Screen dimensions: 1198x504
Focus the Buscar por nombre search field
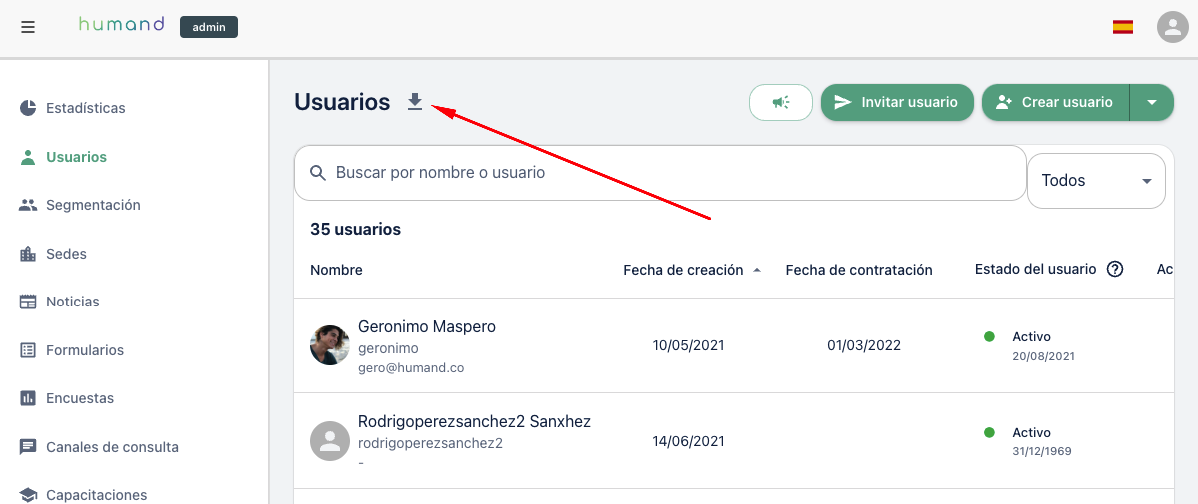[660, 173]
